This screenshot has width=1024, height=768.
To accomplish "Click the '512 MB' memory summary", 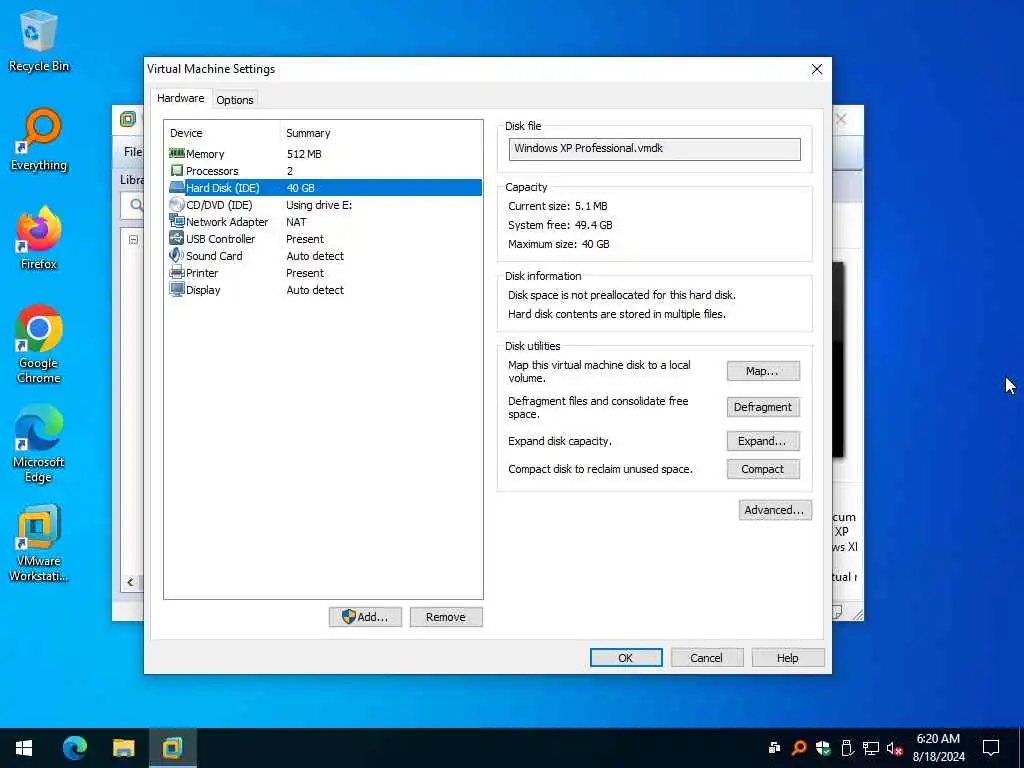I will [x=304, y=154].
